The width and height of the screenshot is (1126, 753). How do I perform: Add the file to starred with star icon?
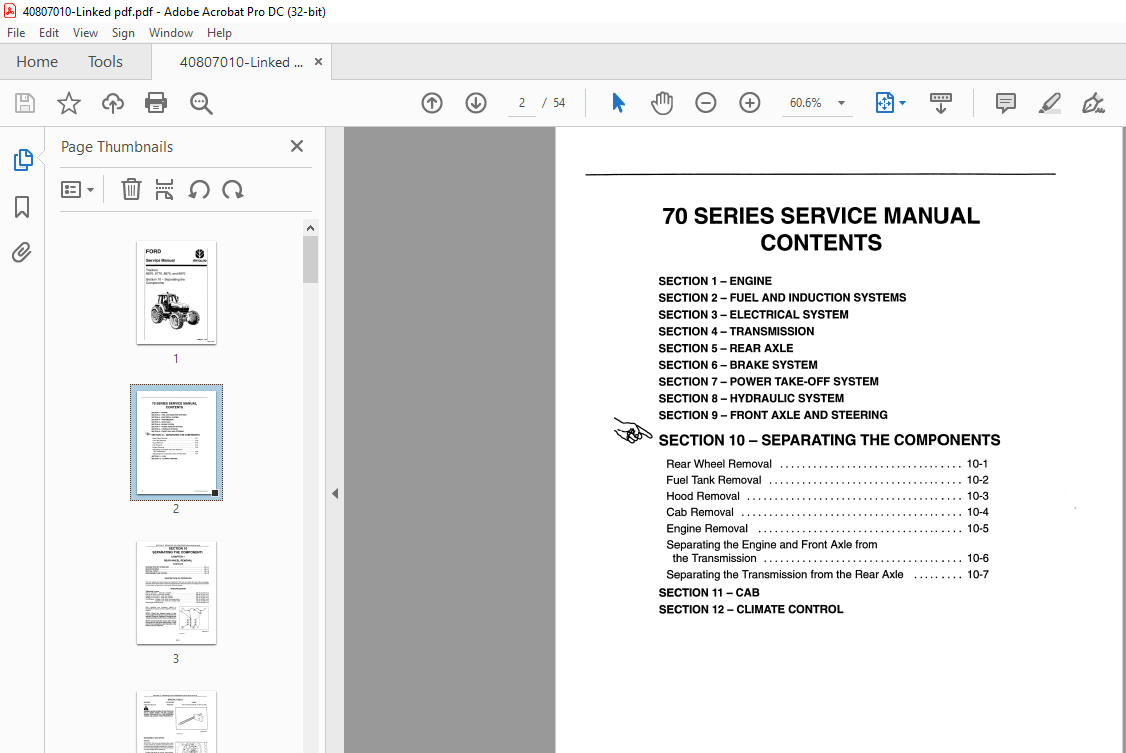69,103
